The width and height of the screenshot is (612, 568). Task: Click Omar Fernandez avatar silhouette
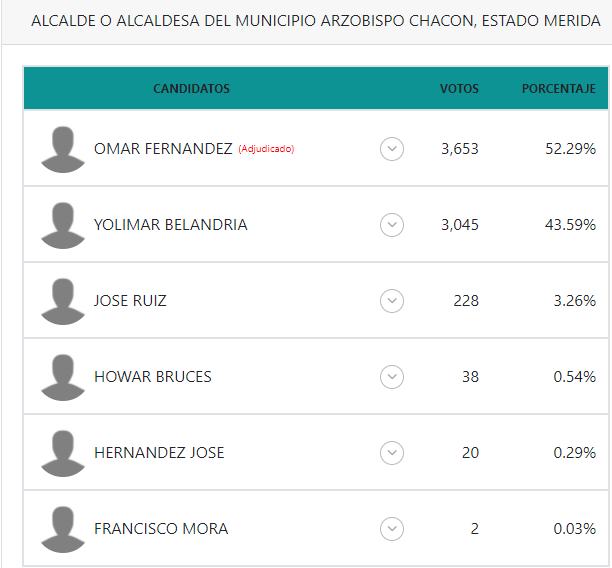click(x=63, y=149)
